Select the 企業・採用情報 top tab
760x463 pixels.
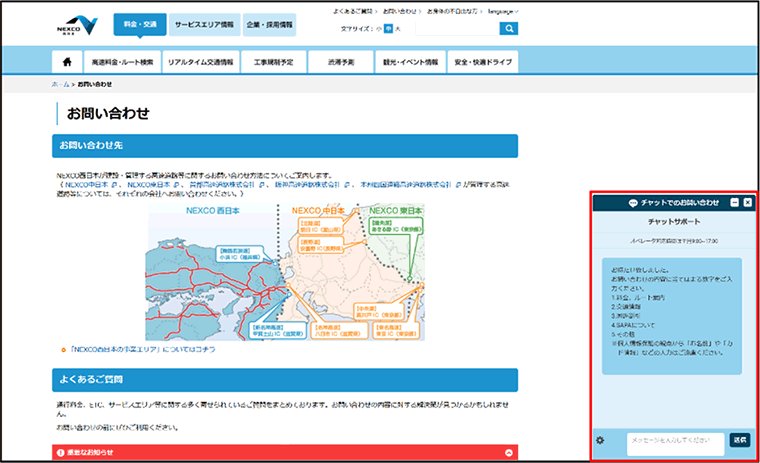point(269,25)
